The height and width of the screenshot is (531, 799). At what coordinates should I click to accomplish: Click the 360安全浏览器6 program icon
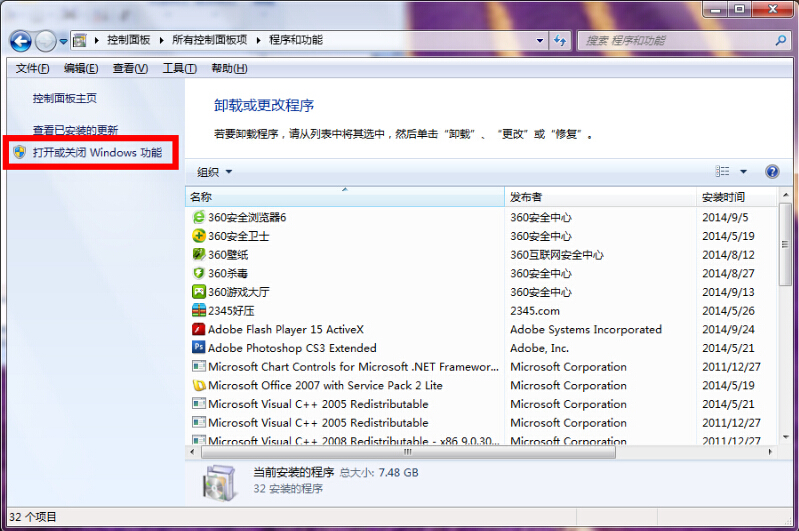(198, 217)
